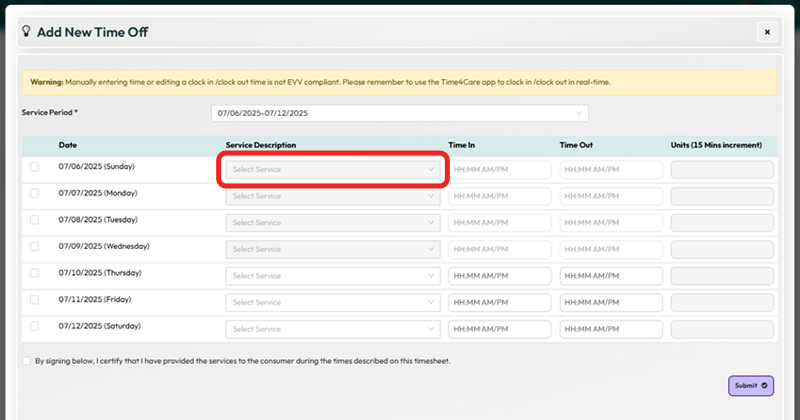The width and height of the screenshot is (800, 420).
Task: Click Units field for 07/06/2025 row
Action: [x=721, y=170]
